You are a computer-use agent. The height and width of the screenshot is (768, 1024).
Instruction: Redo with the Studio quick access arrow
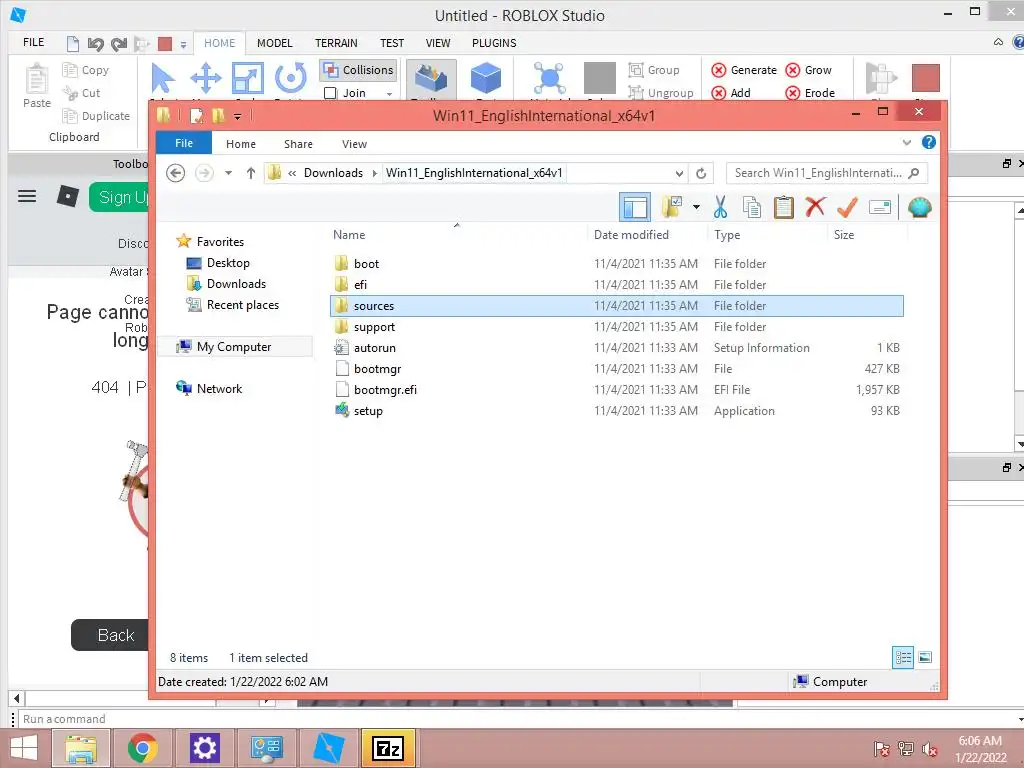pyautogui.click(x=119, y=44)
